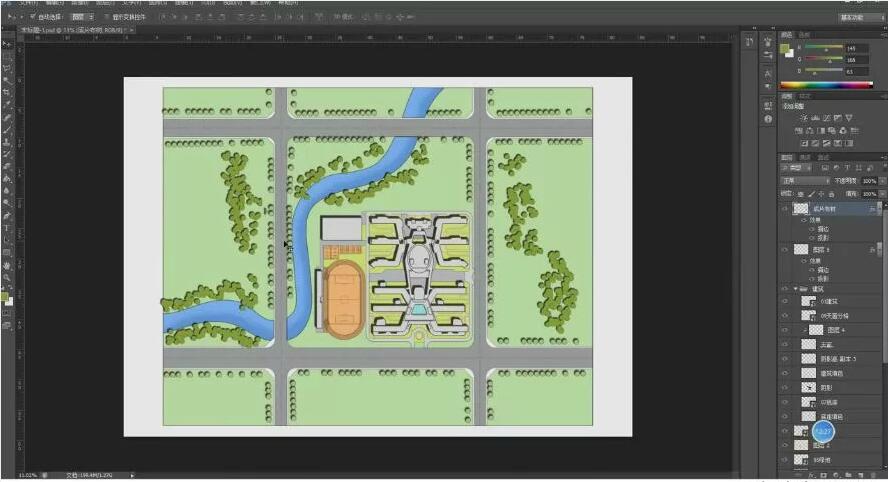888x482 pixels.
Task: Select the Crop tool
Action: pyautogui.click(x=6, y=91)
